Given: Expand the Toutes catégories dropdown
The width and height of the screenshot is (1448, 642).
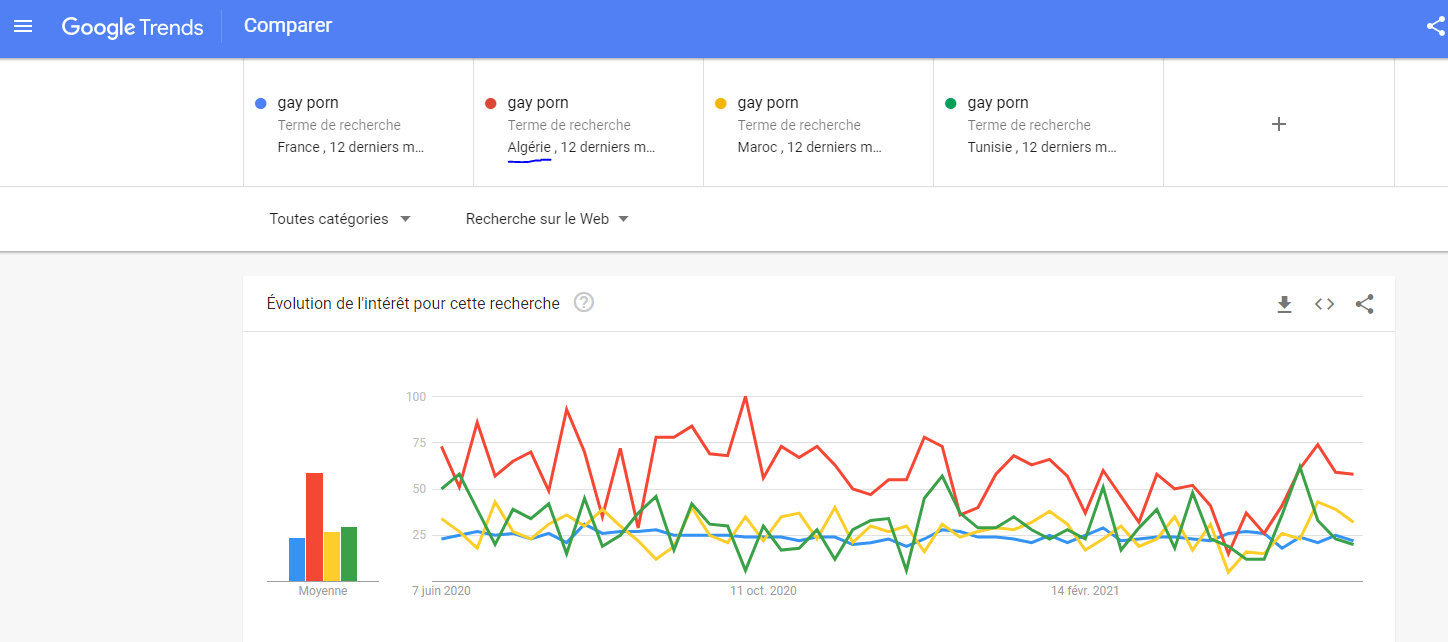Looking at the screenshot, I should pyautogui.click(x=340, y=219).
